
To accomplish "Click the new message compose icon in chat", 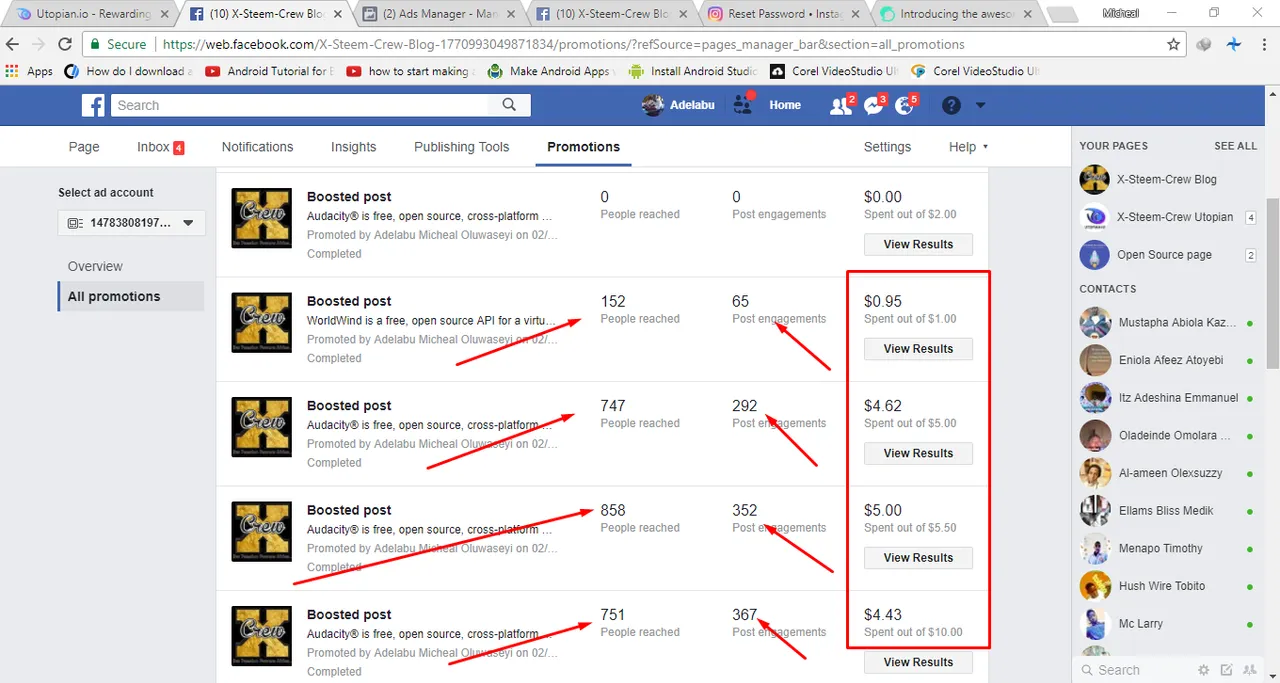I will pos(1226,670).
